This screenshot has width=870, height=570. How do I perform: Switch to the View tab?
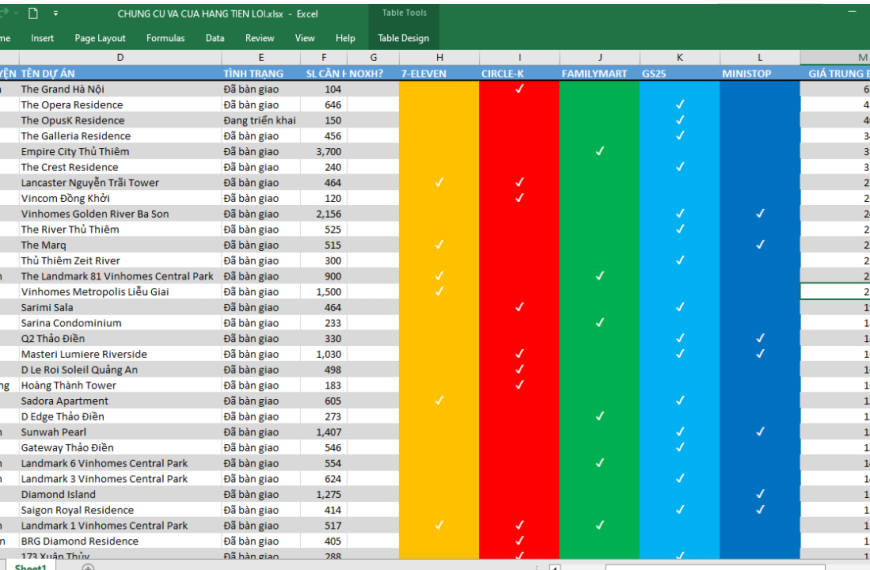tap(305, 38)
